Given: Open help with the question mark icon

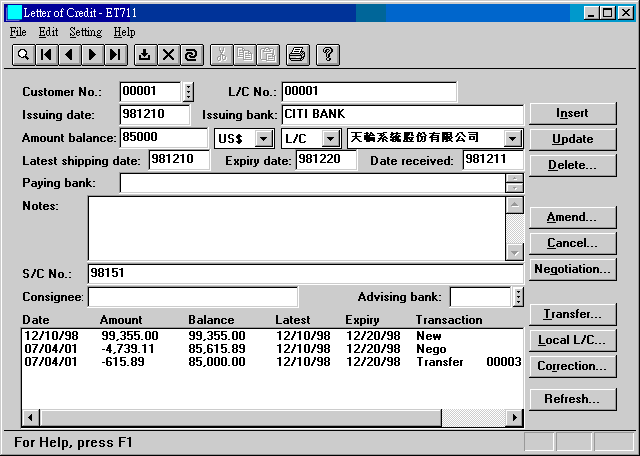Looking at the screenshot, I should (x=327, y=55).
